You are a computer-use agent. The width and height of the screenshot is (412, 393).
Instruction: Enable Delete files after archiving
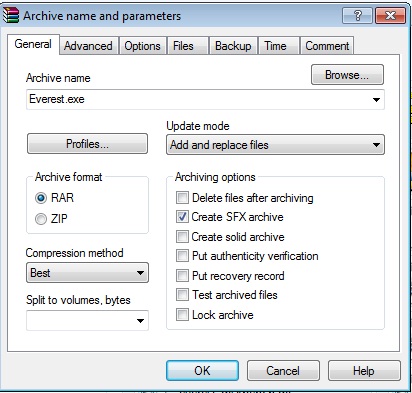[182, 198]
